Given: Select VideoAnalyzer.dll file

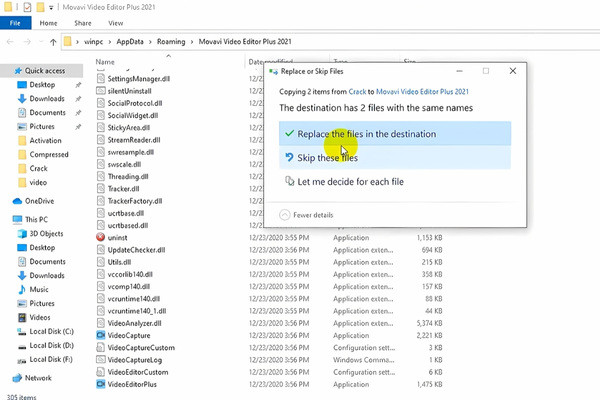Looking at the screenshot, I should tap(134, 323).
